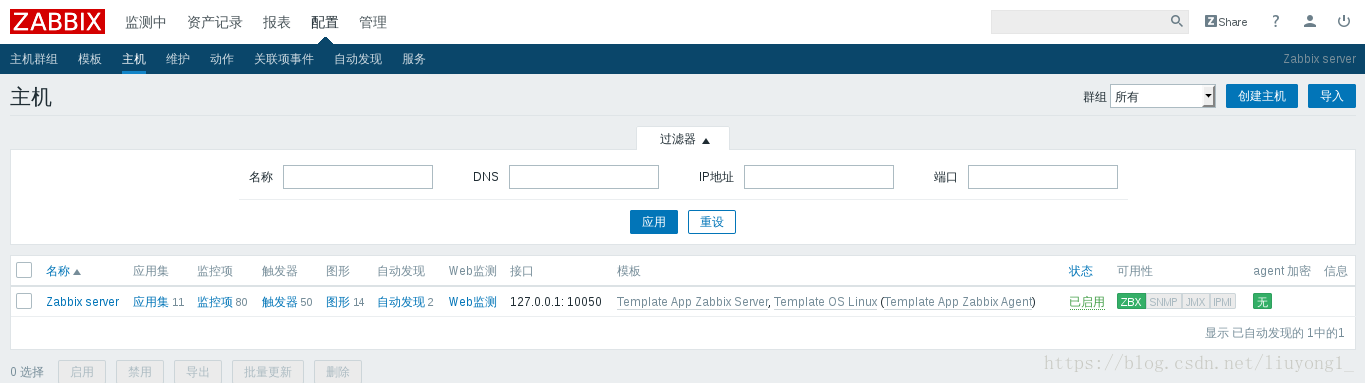Image resolution: width=1365 pixels, height=383 pixels.
Task: Open the 管理 top menu
Action: (373, 22)
